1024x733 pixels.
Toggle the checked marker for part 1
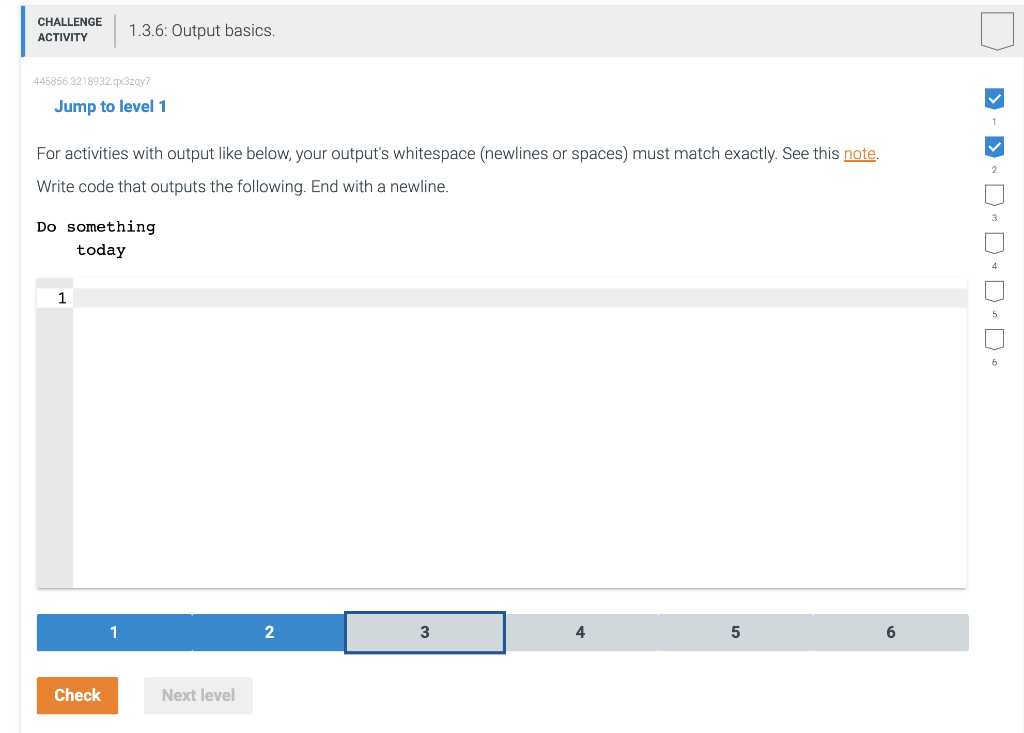point(994,98)
